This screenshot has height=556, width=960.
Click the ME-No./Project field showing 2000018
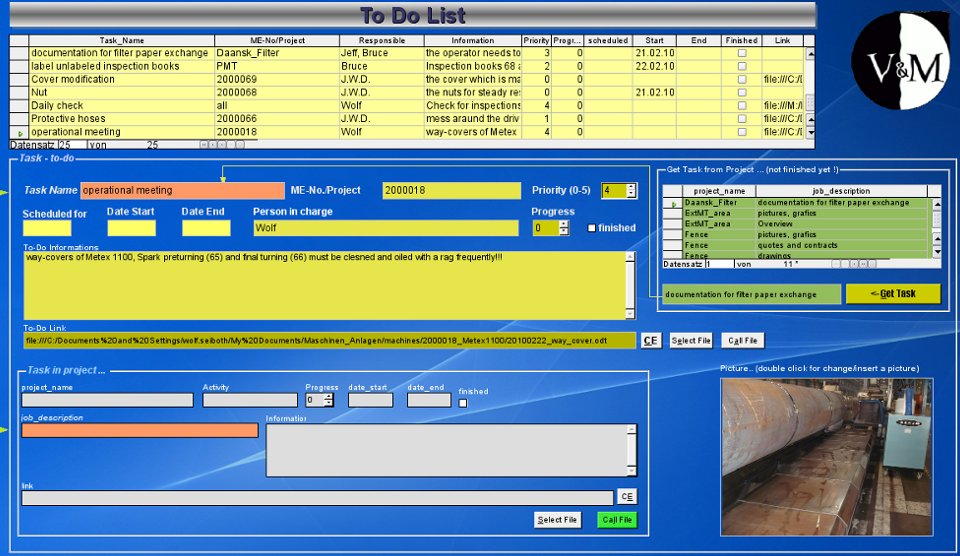tap(451, 190)
